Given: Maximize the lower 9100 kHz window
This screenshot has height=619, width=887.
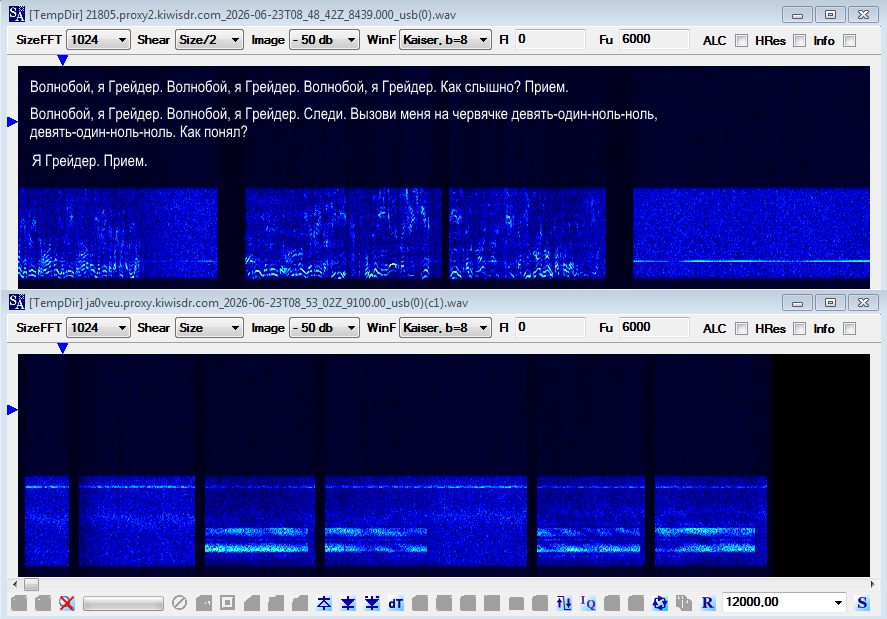Looking at the screenshot, I should click(830, 303).
